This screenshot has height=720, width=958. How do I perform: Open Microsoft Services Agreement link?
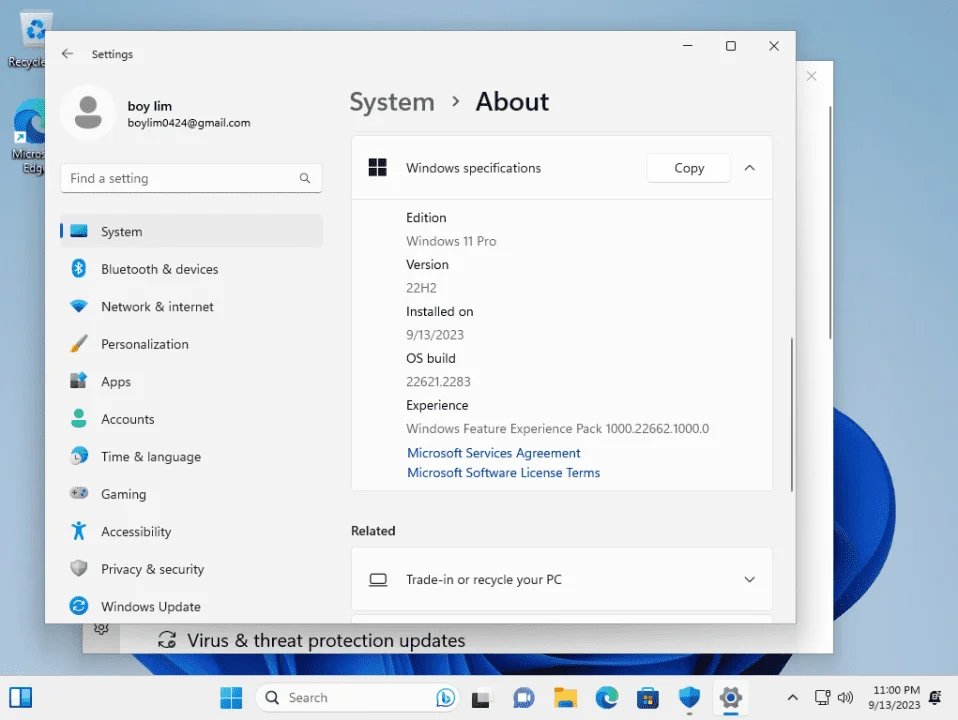(494, 453)
